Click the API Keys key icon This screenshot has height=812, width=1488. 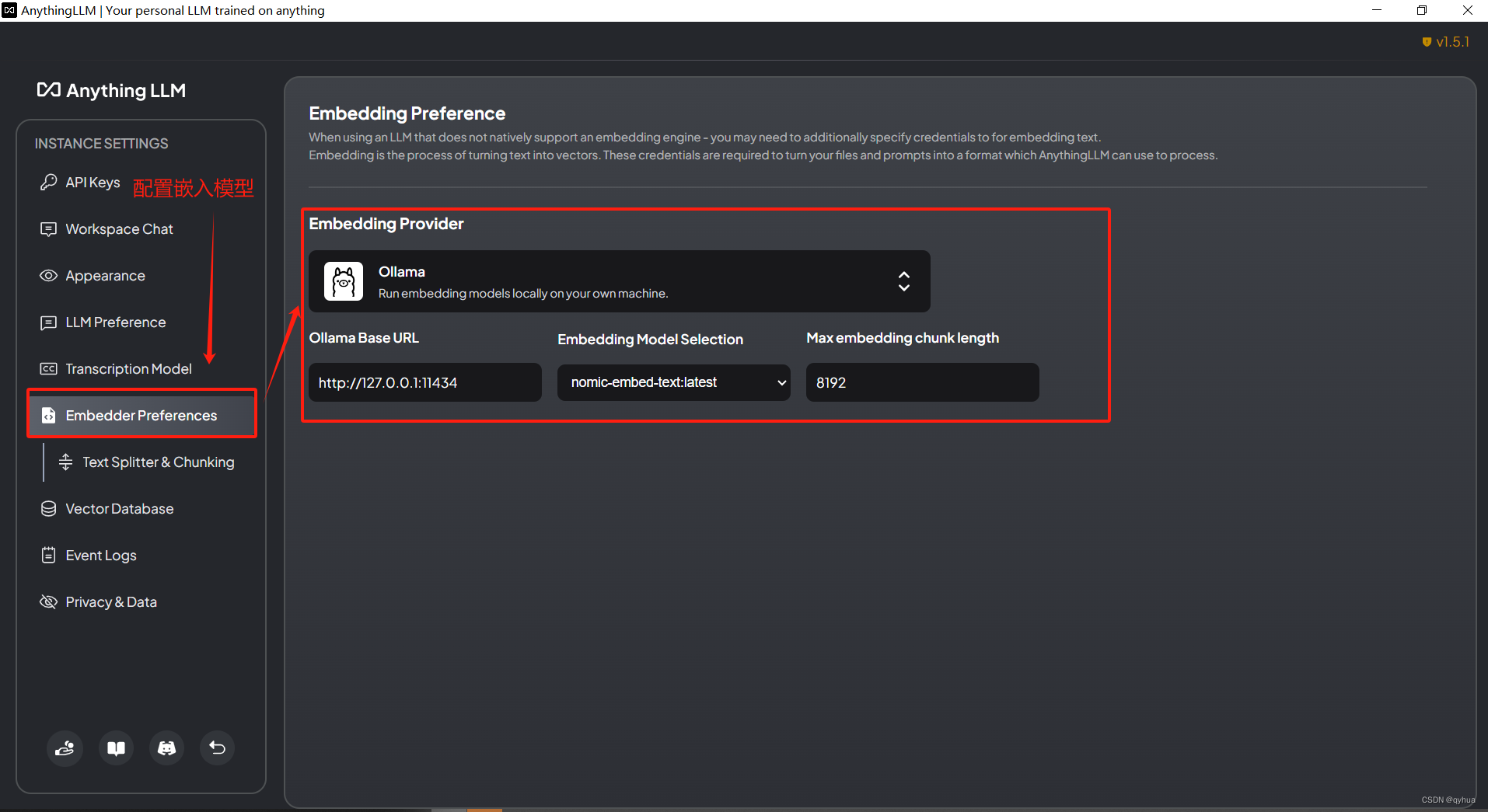pos(48,182)
